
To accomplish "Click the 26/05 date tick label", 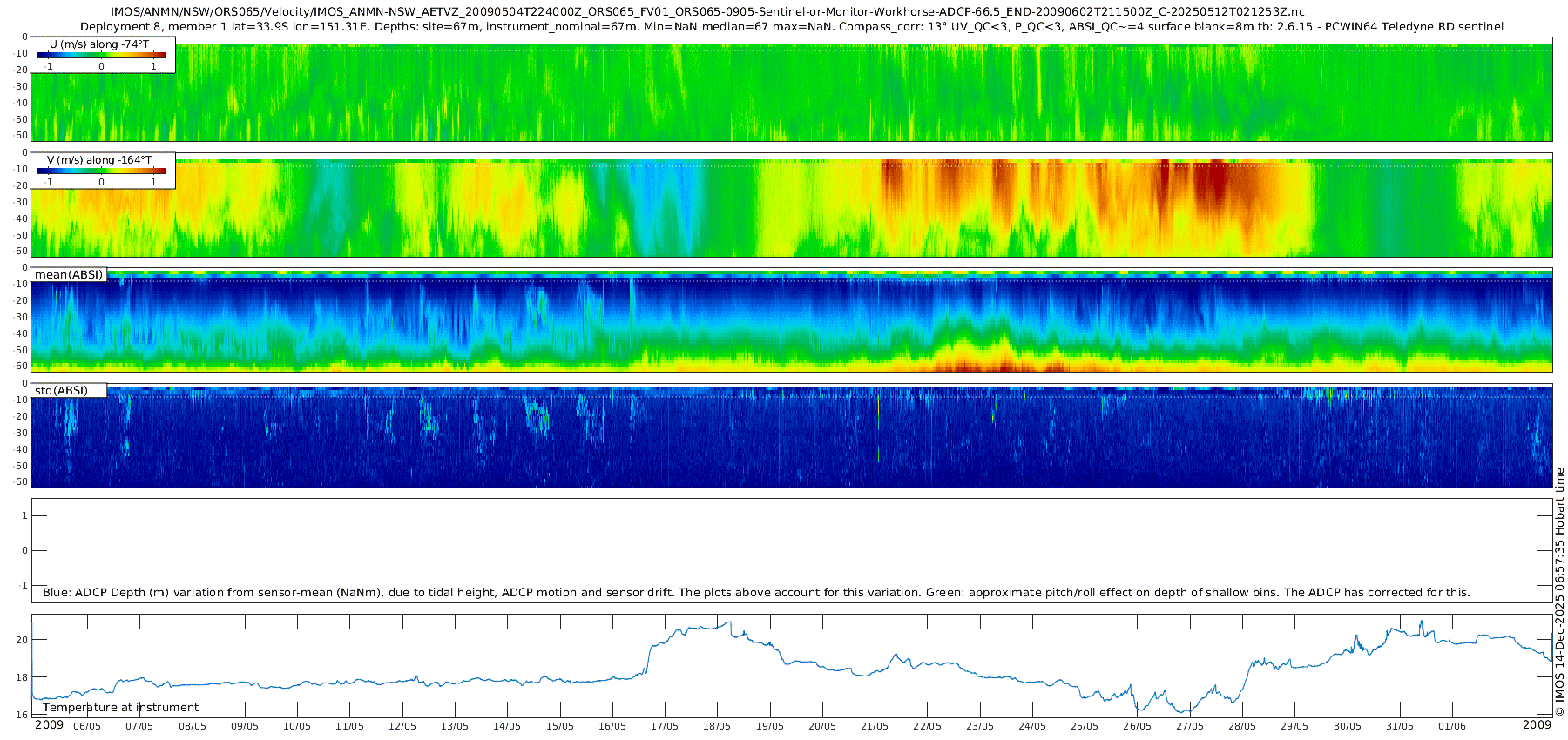I will (x=1138, y=726).
